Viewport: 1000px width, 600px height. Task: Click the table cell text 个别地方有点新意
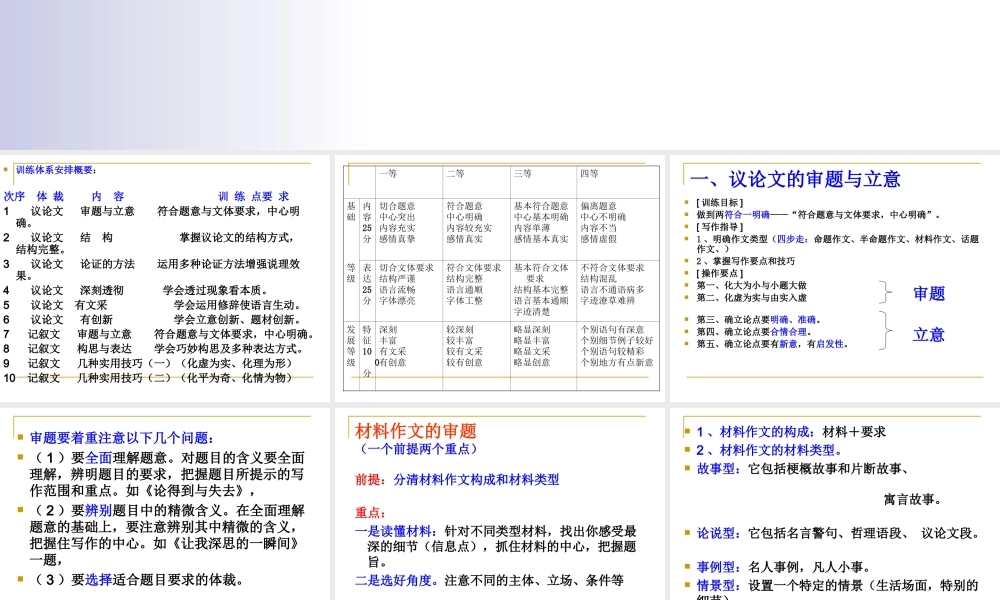[x=617, y=362]
